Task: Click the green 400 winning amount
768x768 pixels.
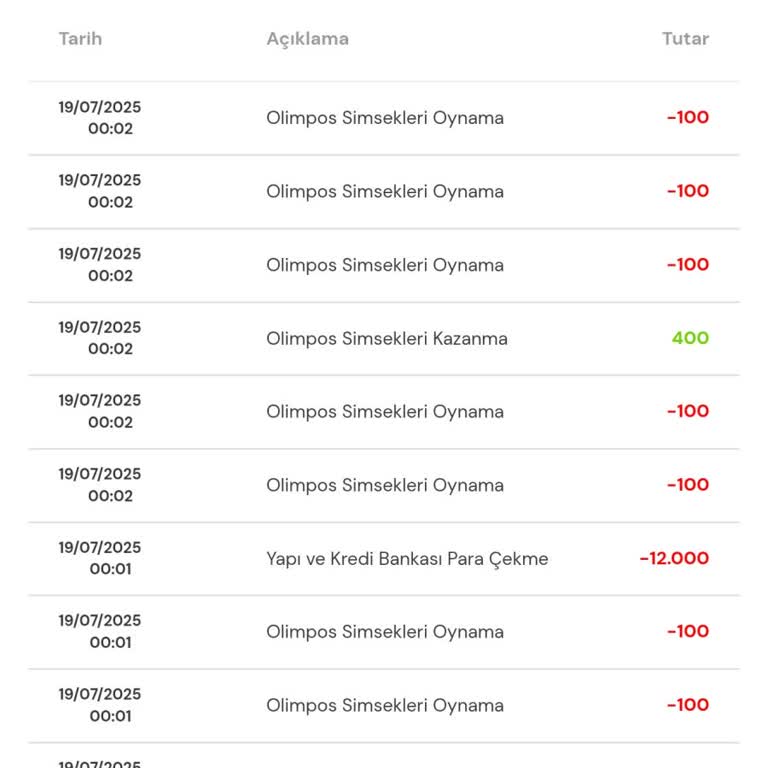Action: (690, 338)
